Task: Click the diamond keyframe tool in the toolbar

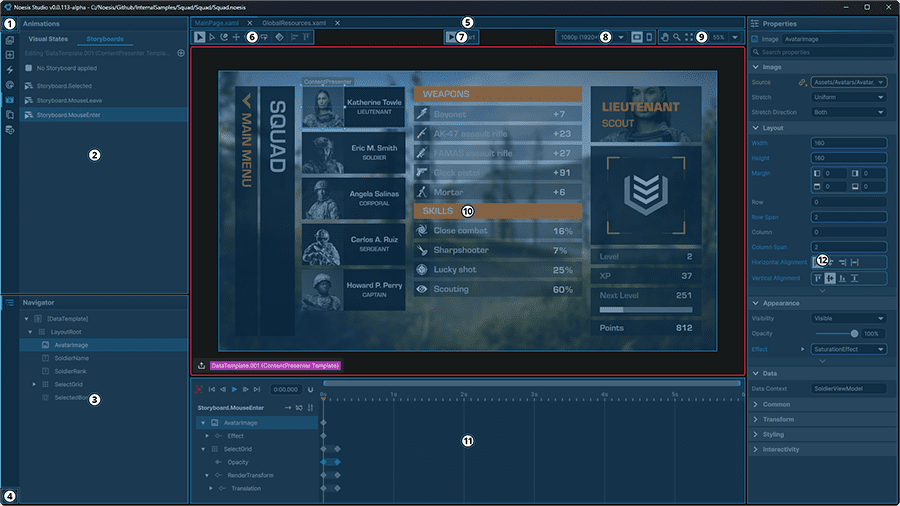Action: [x=279, y=37]
